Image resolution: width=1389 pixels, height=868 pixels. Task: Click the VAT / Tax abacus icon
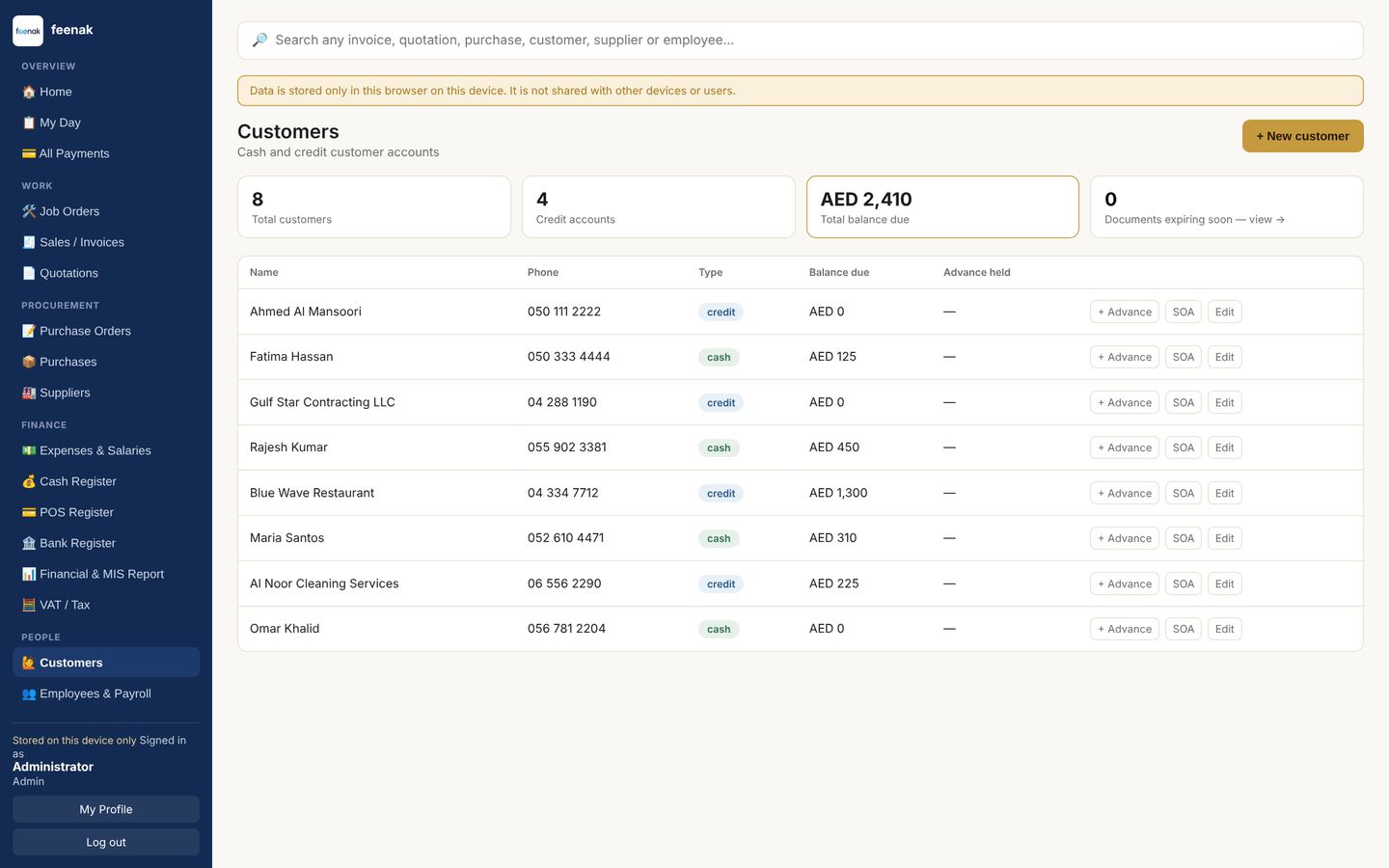click(29, 605)
